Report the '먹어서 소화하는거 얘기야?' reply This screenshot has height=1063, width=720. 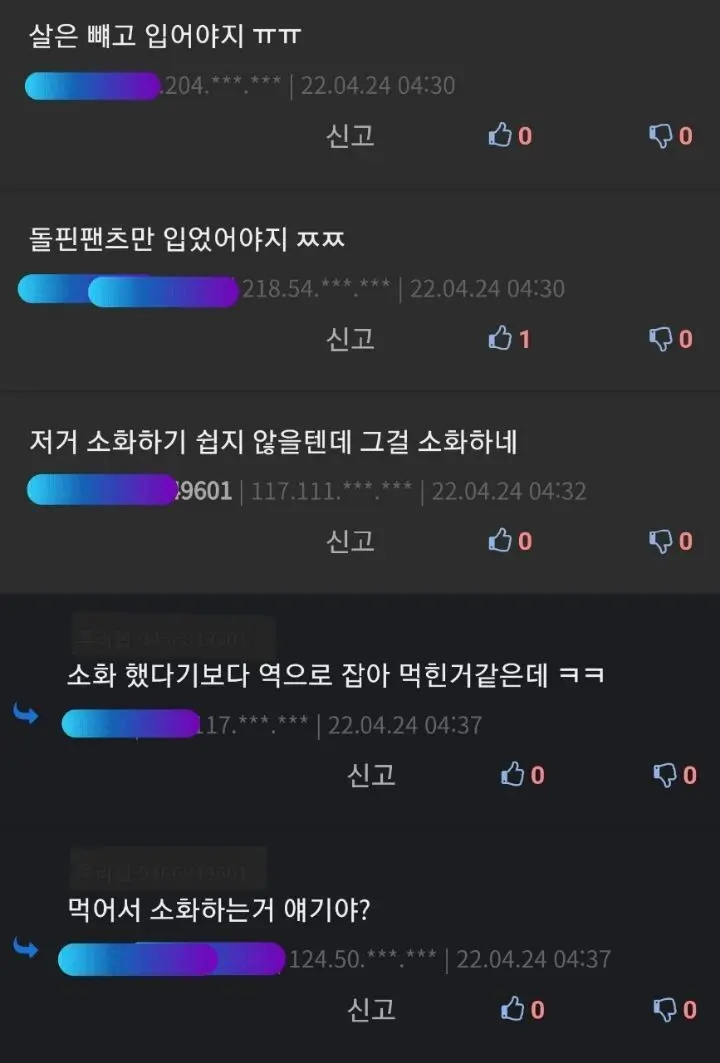[x=371, y=1009]
